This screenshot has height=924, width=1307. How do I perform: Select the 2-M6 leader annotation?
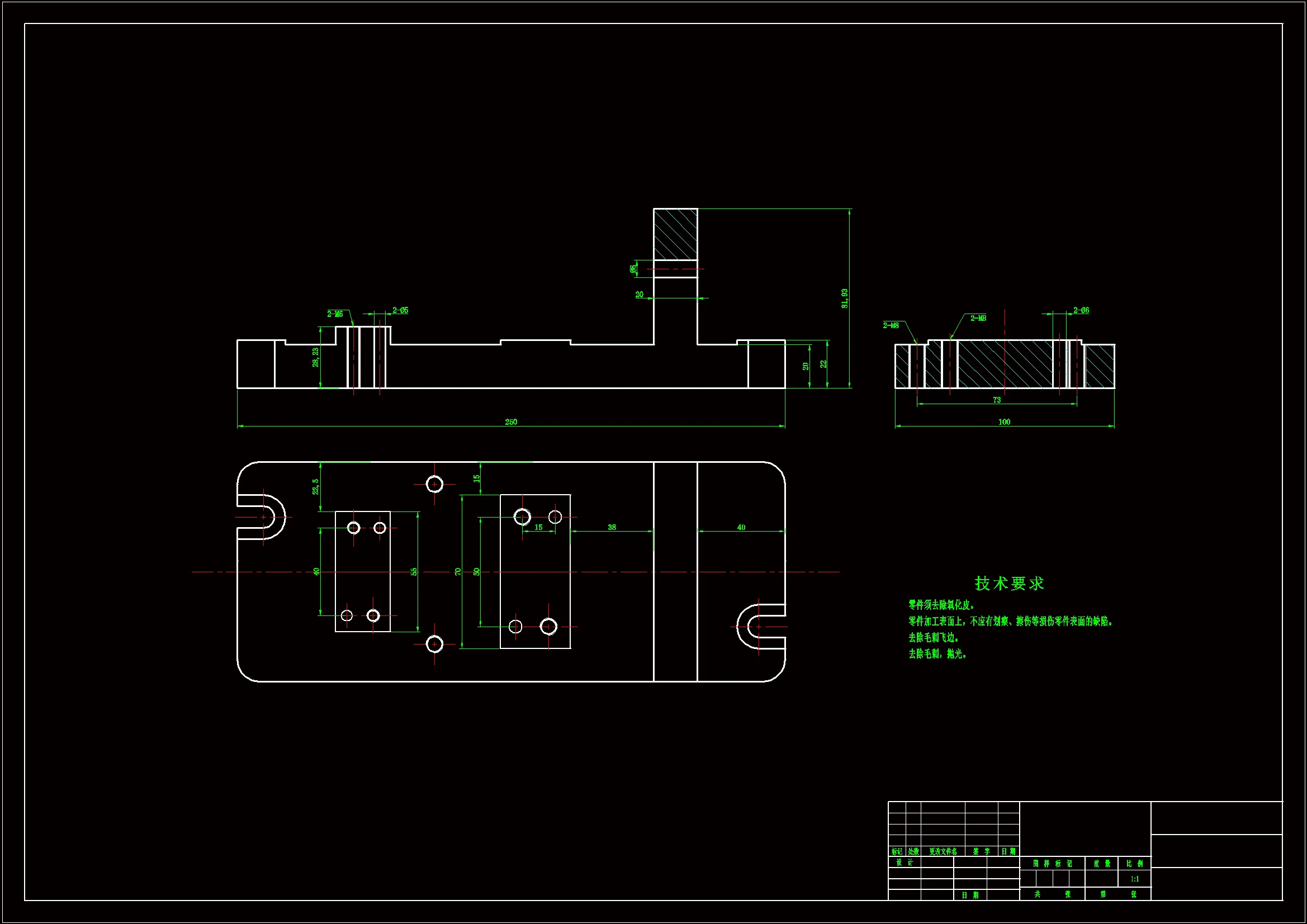(335, 314)
